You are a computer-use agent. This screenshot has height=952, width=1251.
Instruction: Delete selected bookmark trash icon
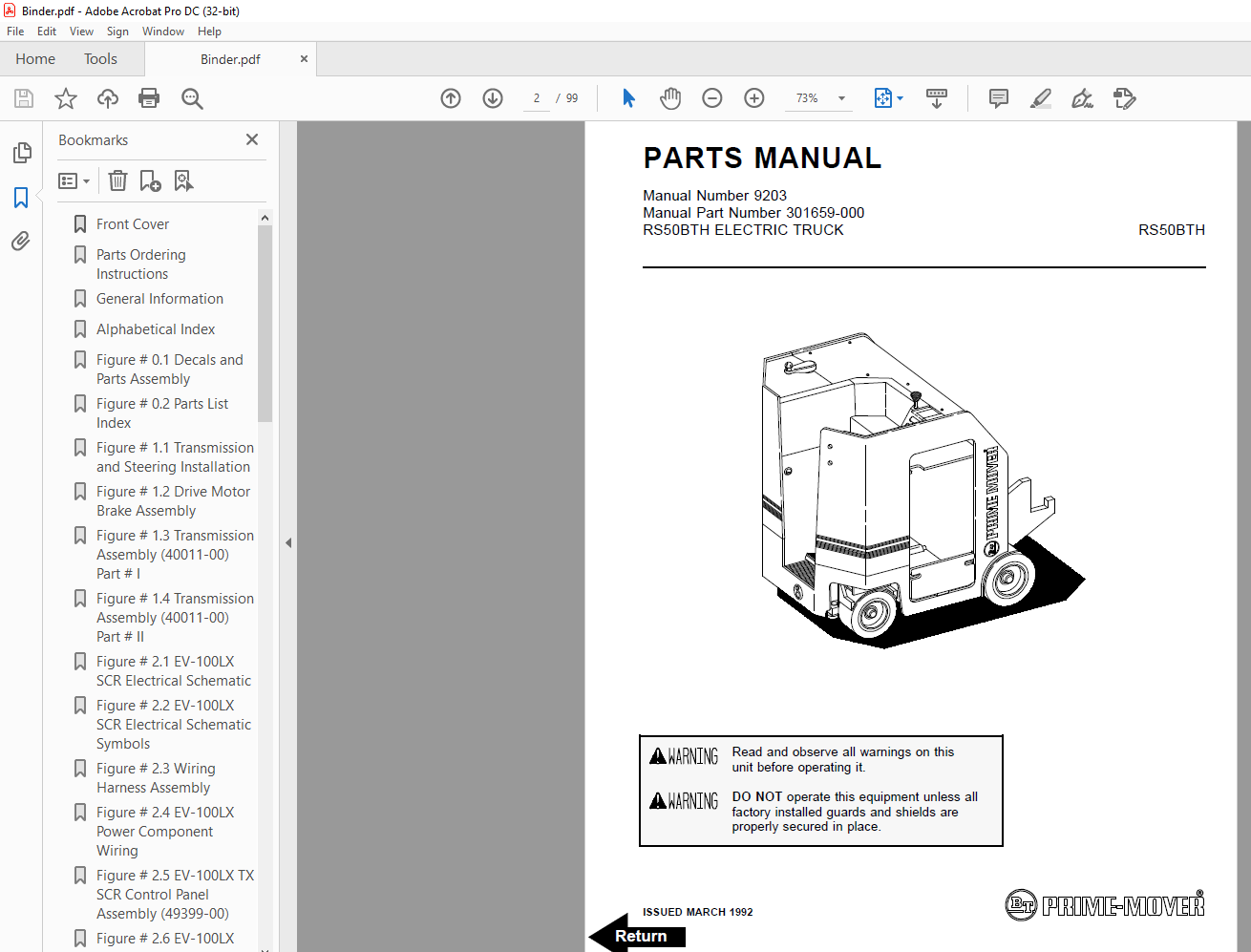tap(117, 180)
